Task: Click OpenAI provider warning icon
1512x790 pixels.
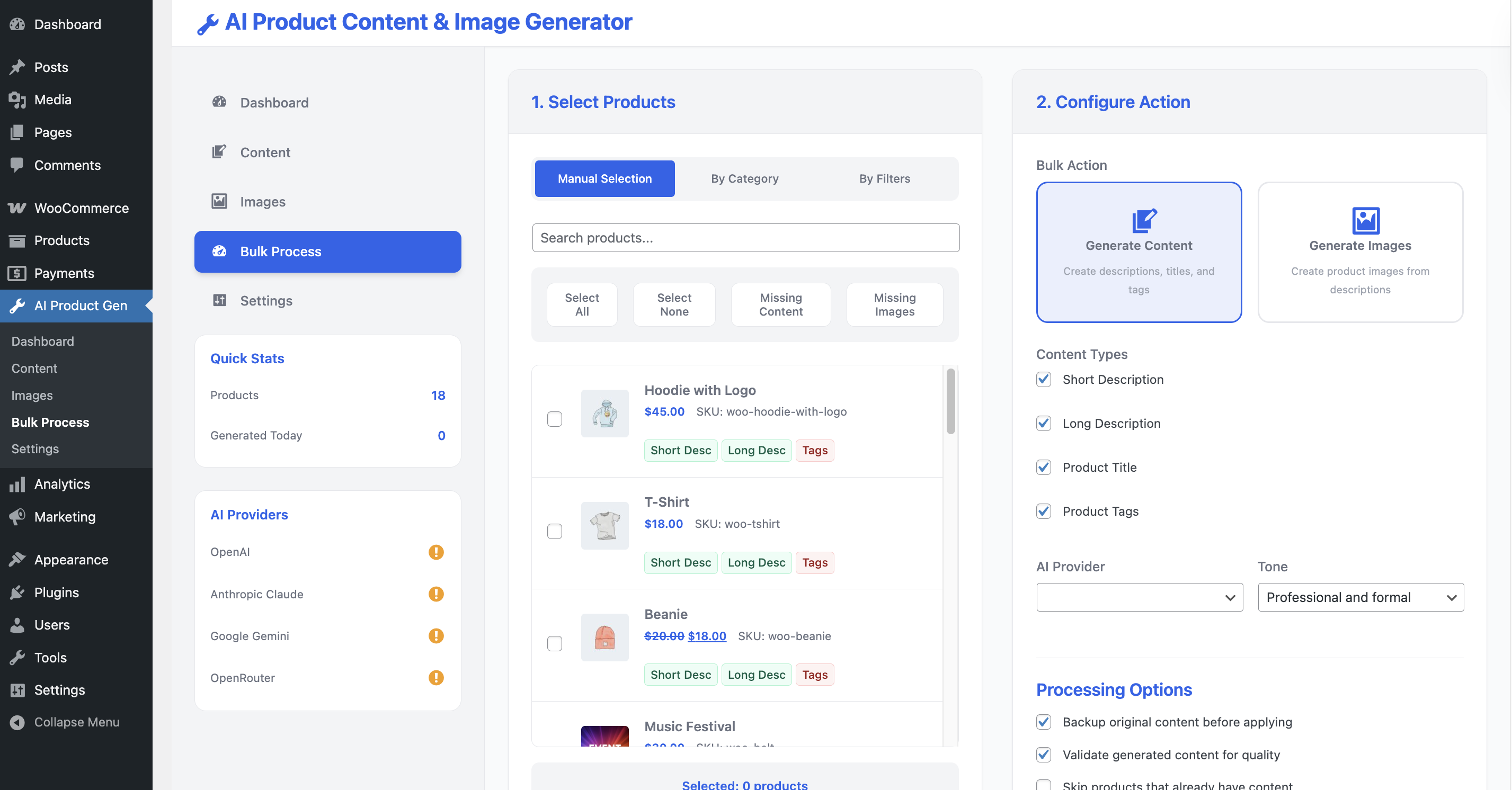Action: coord(435,552)
